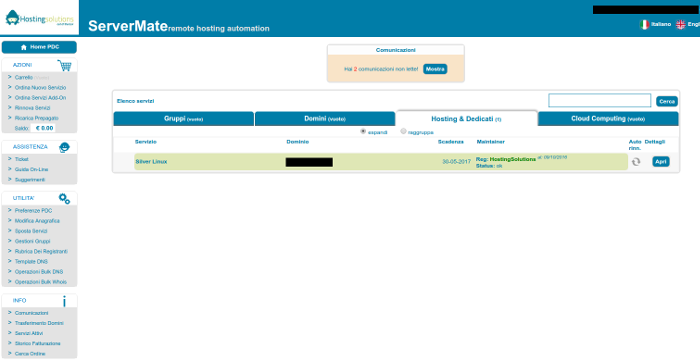This screenshot has height=361, width=700.
Task: Click the 'Elenco servizi' heading
Action: click(x=135, y=101)
